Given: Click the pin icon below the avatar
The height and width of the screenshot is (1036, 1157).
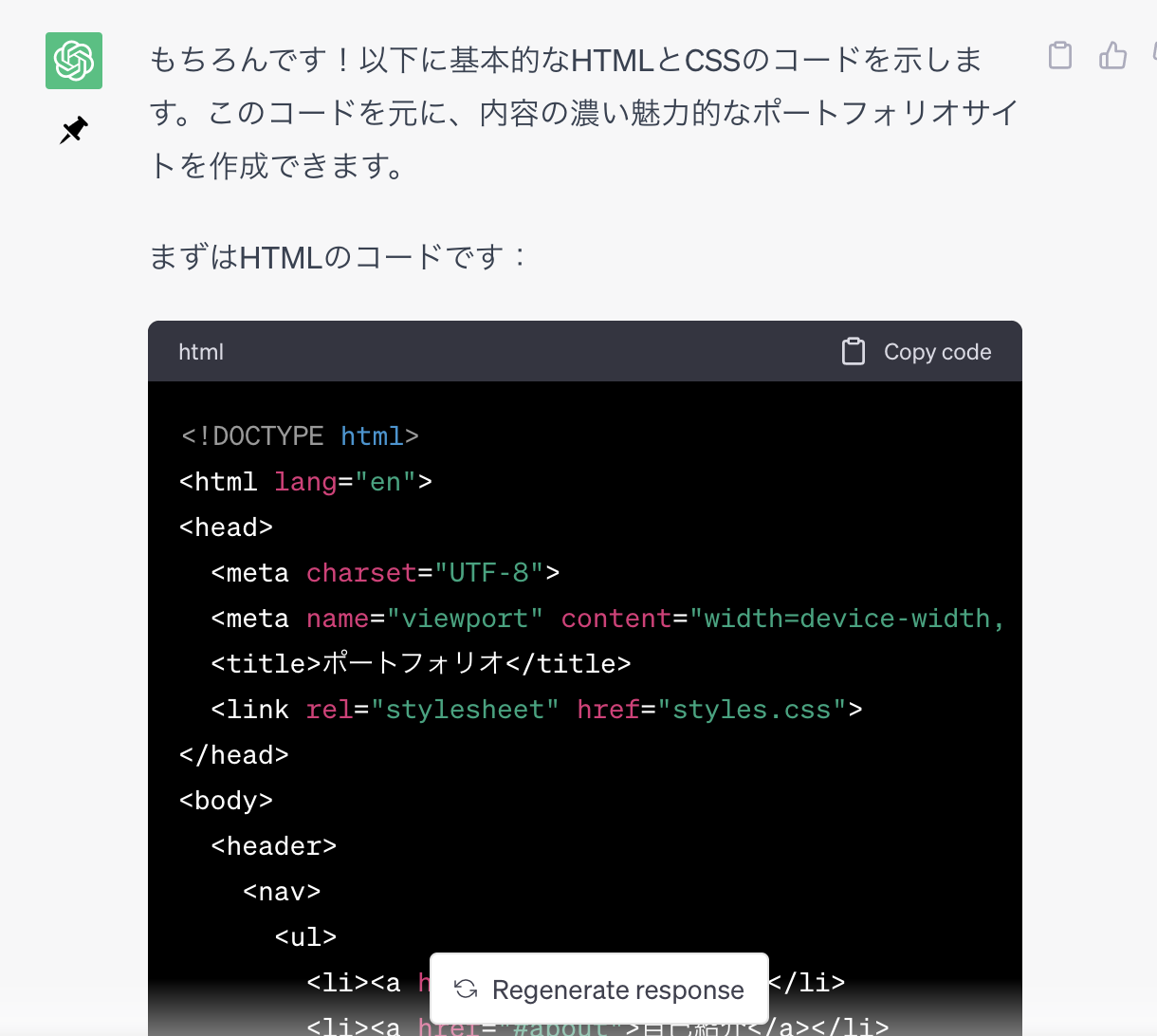Looking at the screenshot, I should pos(73,130).
